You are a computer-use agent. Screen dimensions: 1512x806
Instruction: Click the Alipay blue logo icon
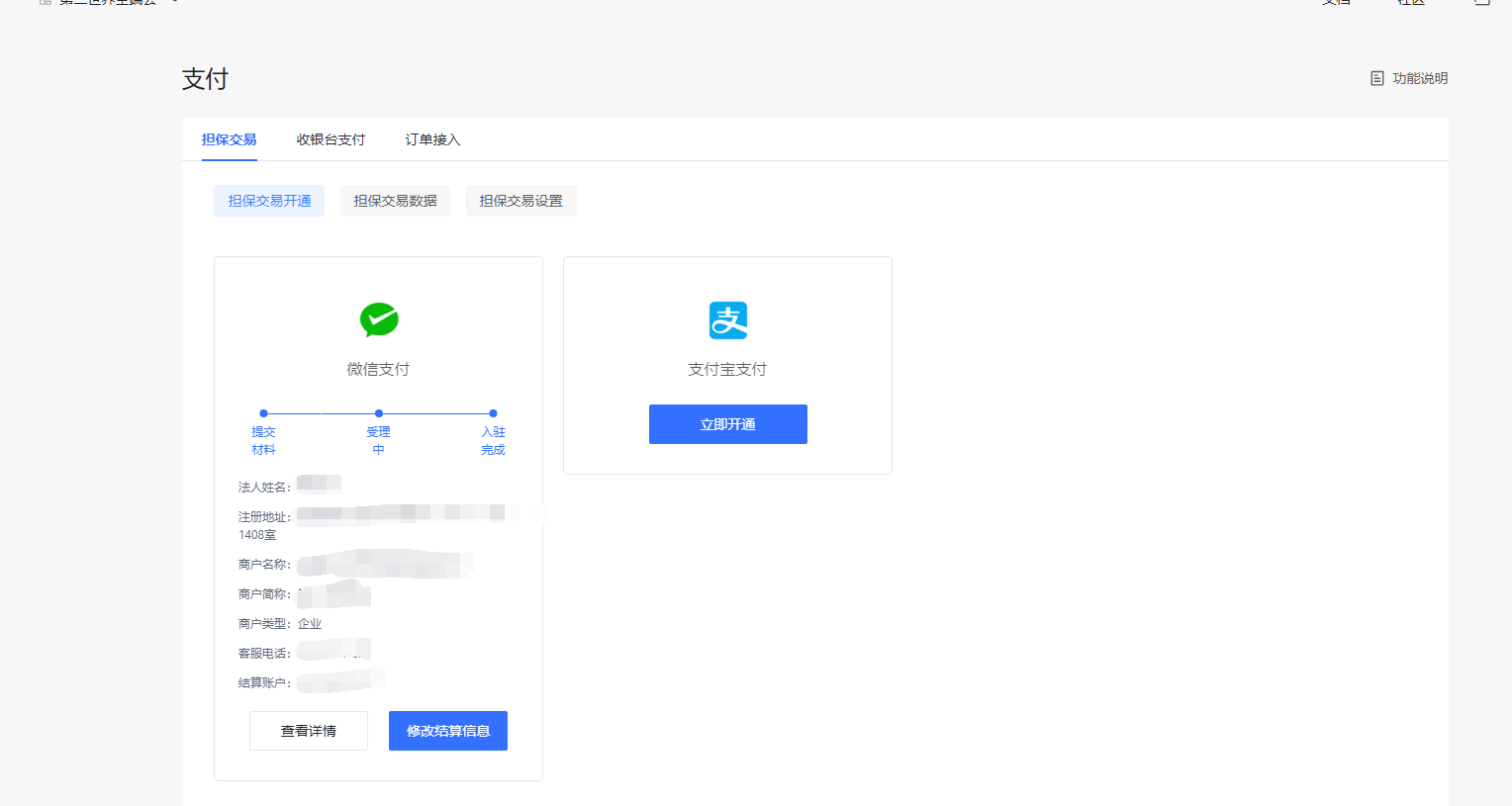click(728, 320)
